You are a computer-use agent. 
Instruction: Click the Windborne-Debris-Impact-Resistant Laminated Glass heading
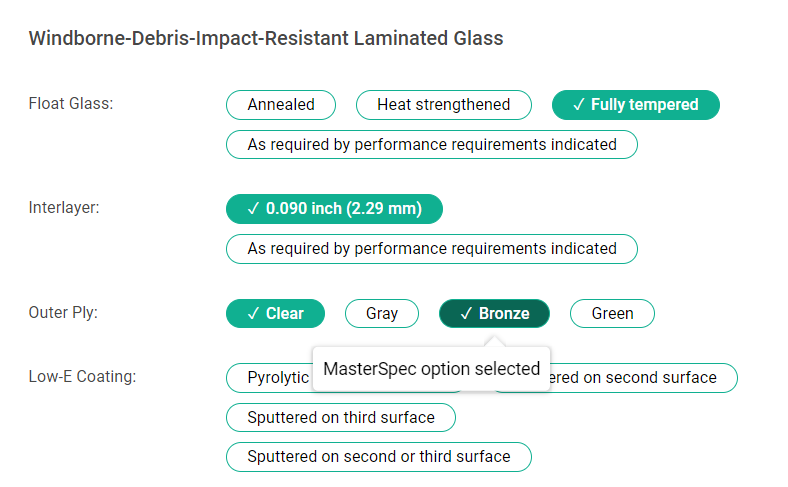click(265, 39)
